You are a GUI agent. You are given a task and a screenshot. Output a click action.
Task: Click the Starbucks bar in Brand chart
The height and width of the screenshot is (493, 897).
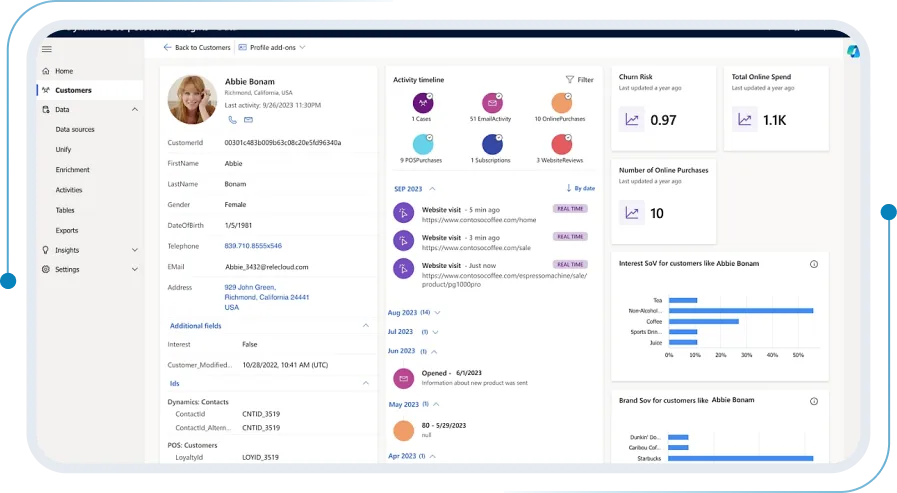tap(740, 459)
